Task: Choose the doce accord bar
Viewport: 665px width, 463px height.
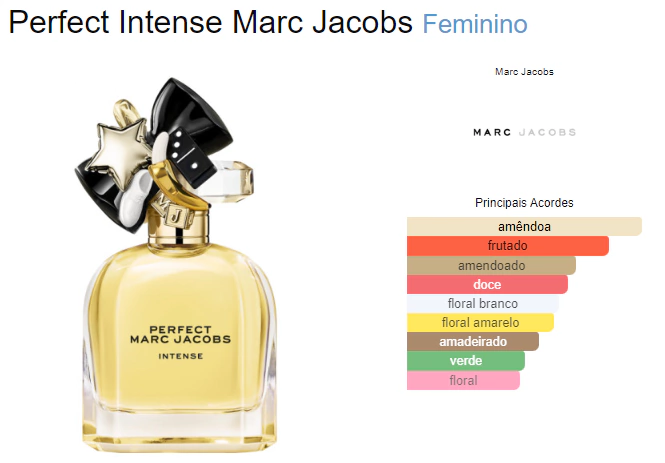Action: (x=487, y=284)
